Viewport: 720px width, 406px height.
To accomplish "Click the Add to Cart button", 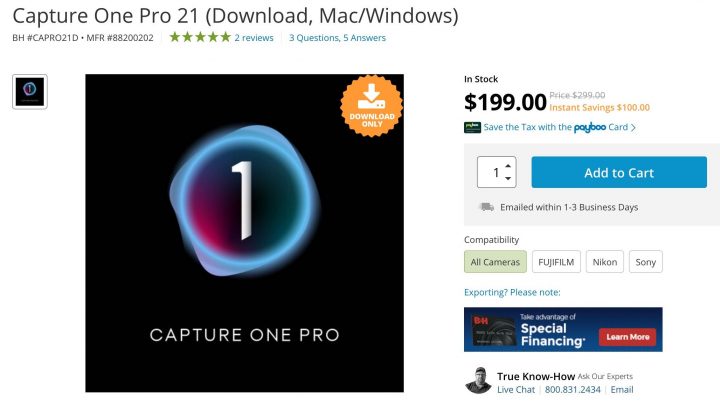I will click(619, 172).
